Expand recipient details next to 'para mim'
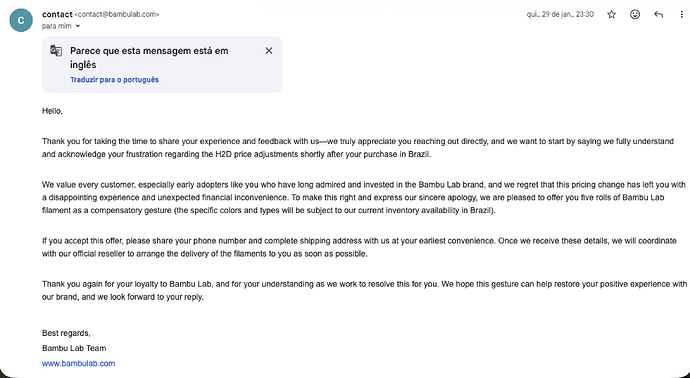 click(x=78, y=26)
